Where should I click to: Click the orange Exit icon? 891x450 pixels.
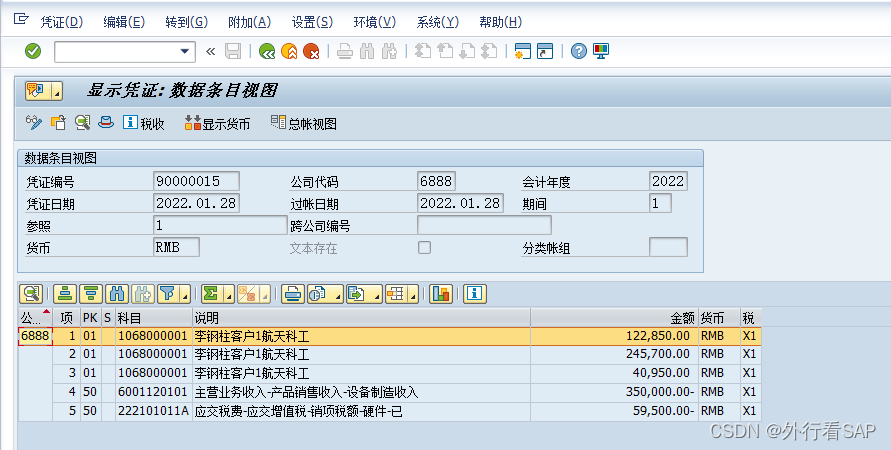click(x=289, y=52)
